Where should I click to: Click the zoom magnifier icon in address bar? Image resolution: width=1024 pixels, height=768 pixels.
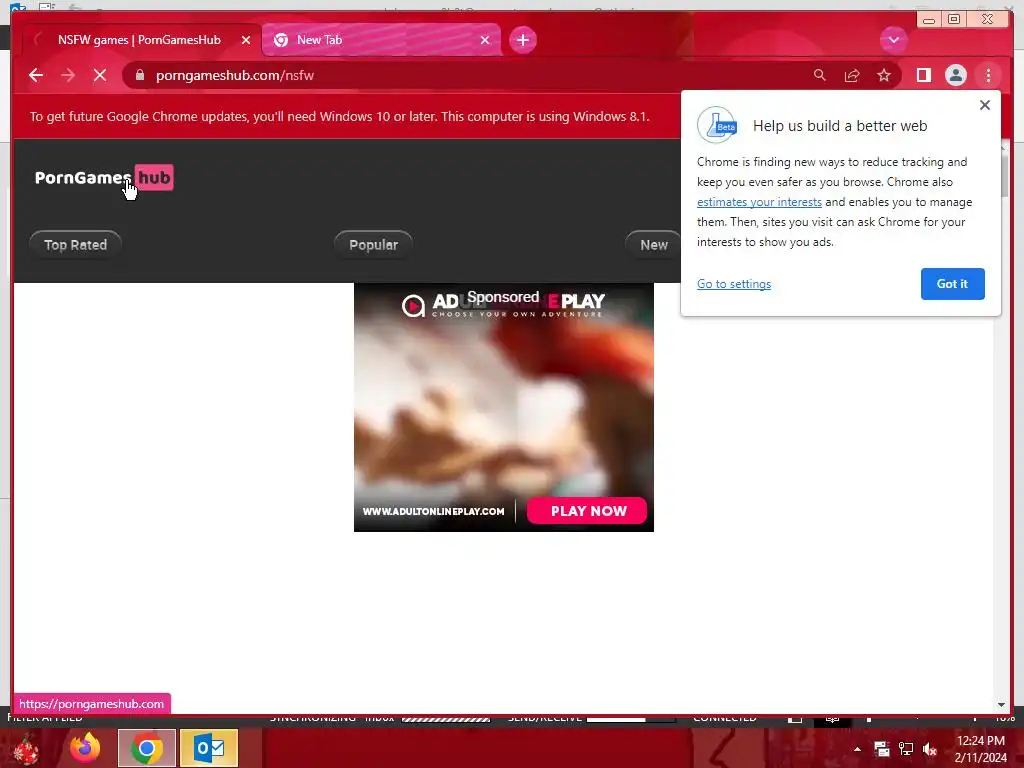(820, 75)
